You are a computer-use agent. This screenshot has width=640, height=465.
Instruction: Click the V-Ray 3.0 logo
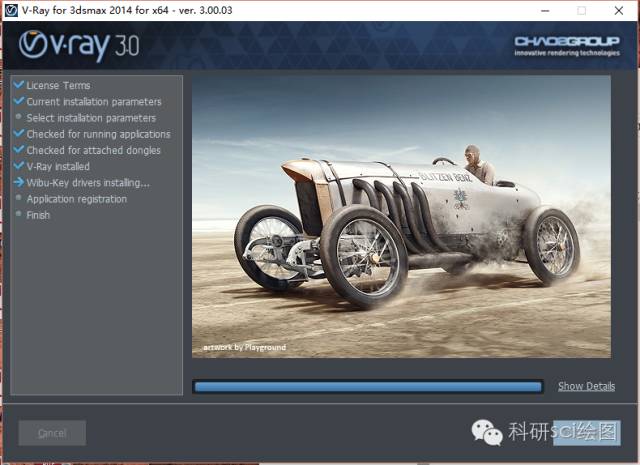tap(79, 45)
